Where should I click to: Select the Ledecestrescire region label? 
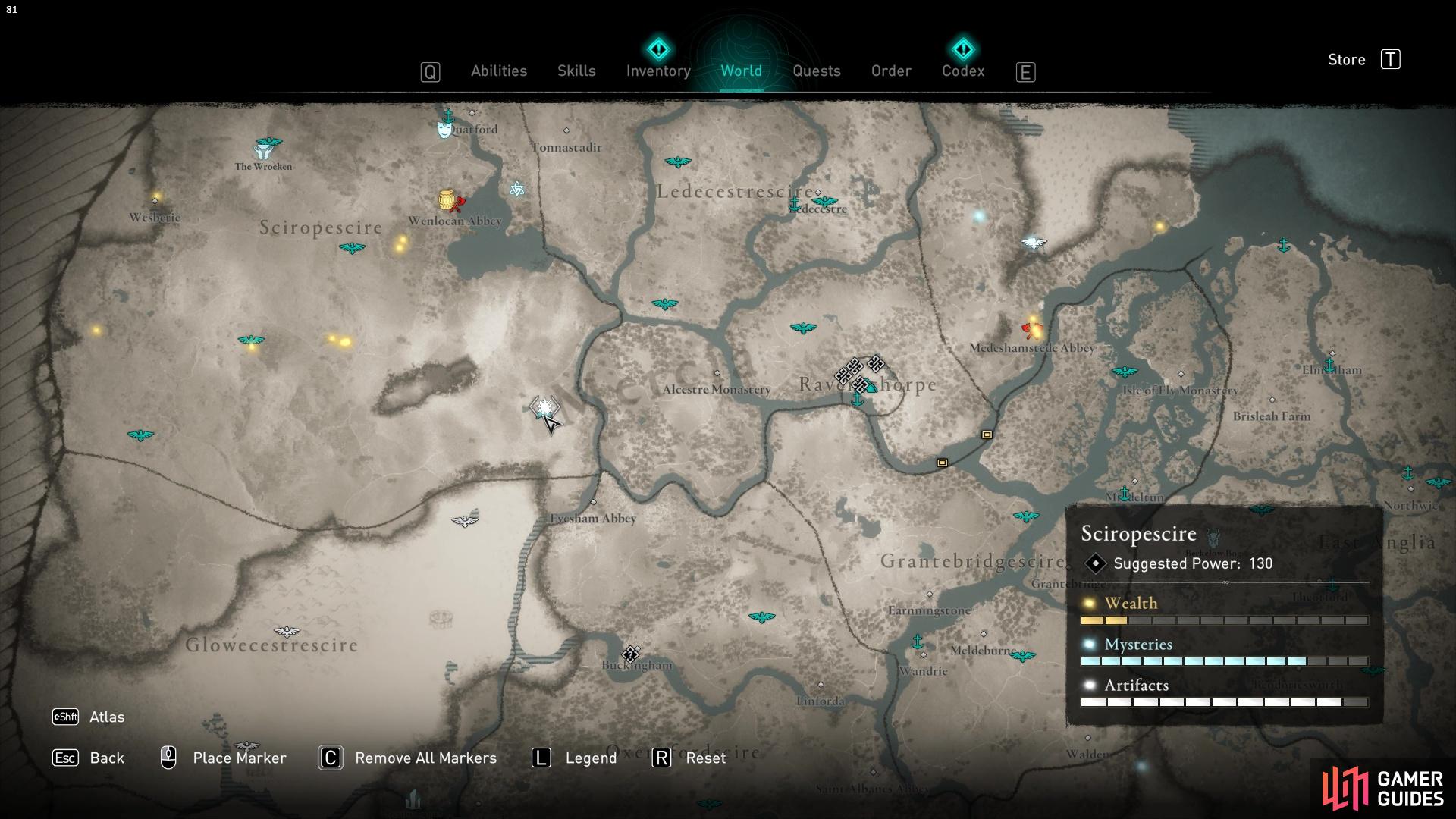[735, 192]
